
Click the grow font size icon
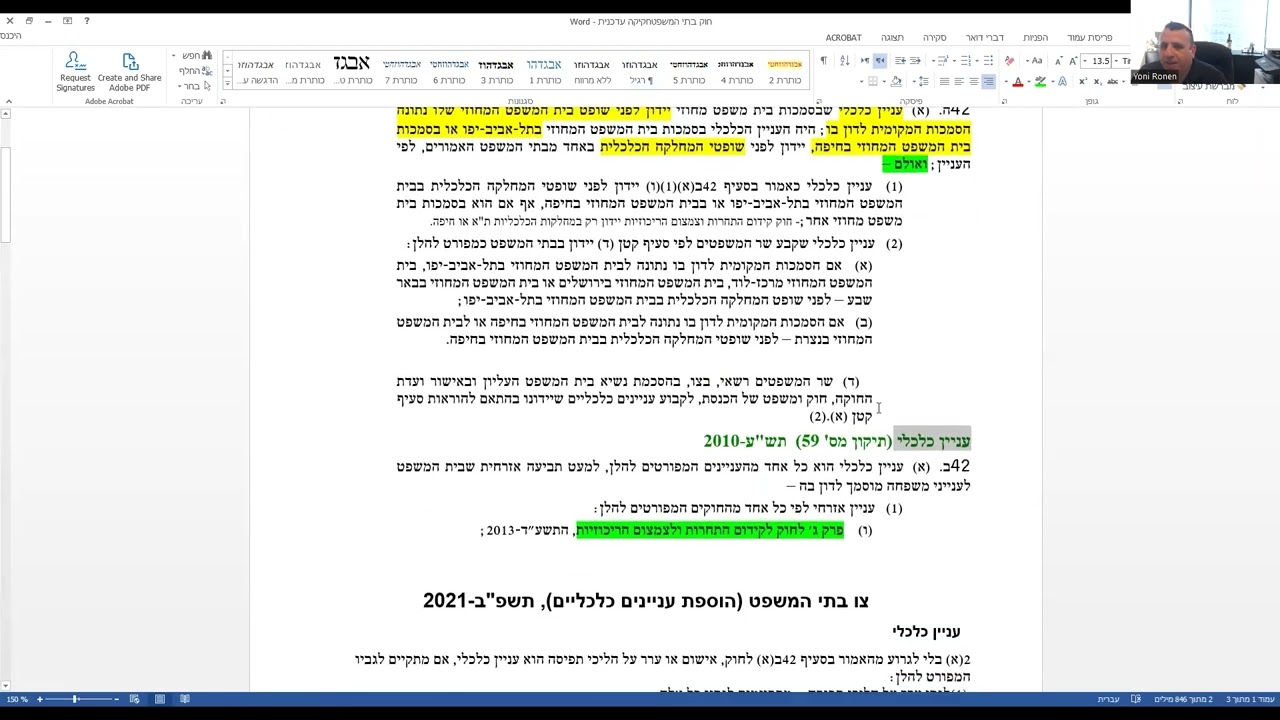(1073, 61)
